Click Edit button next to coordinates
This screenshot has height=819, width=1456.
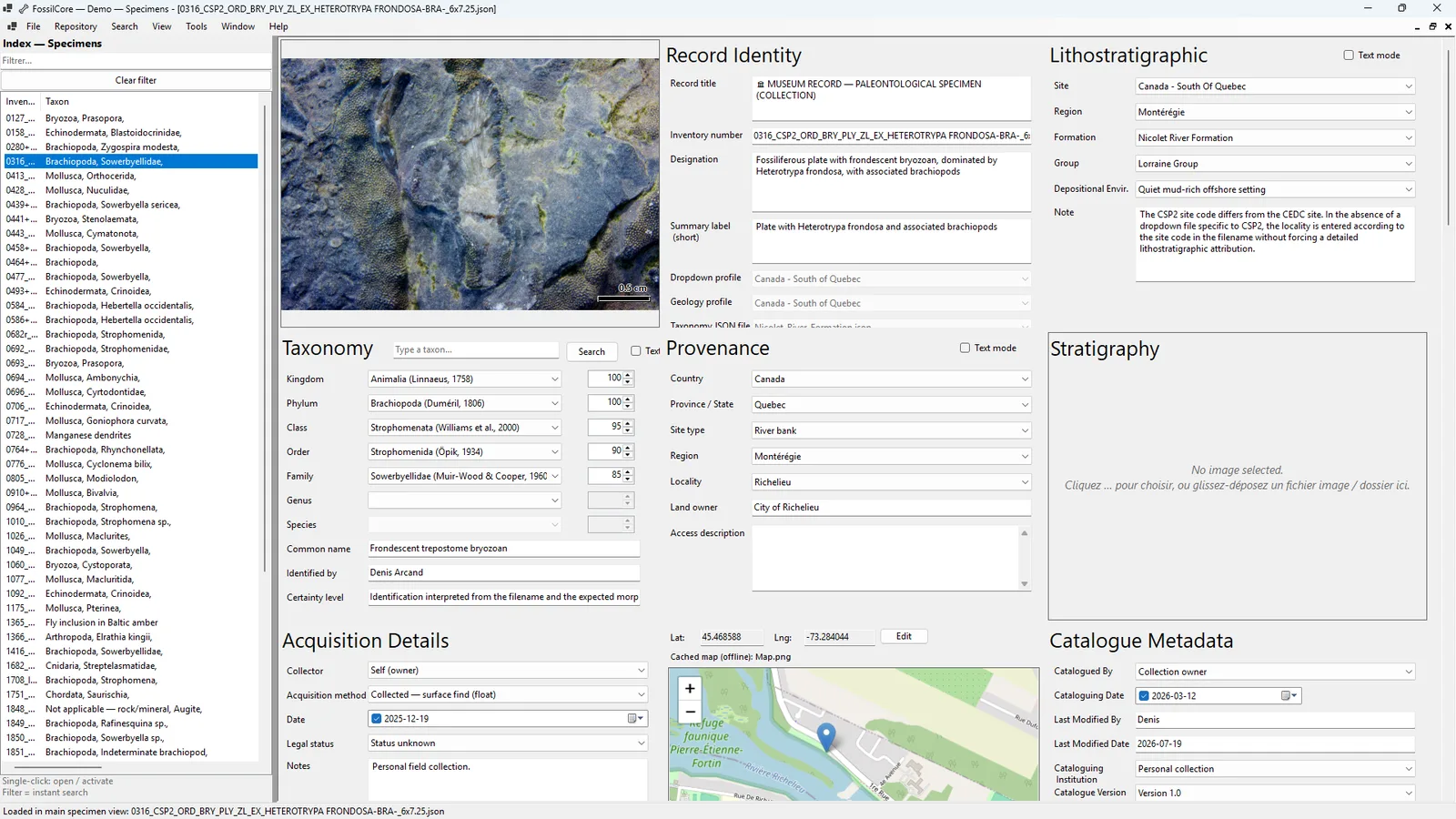point(904,637)
